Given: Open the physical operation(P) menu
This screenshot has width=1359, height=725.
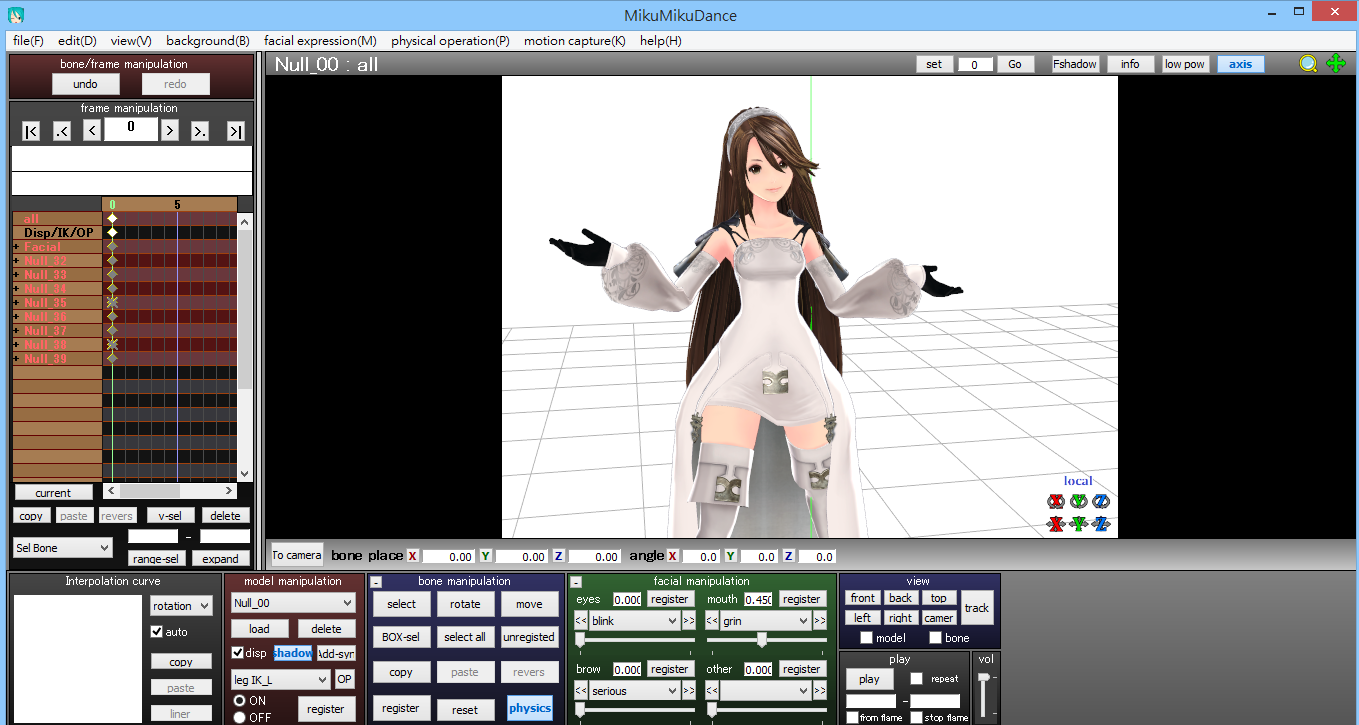Looking at the screenshot, I should pos(450,41).
